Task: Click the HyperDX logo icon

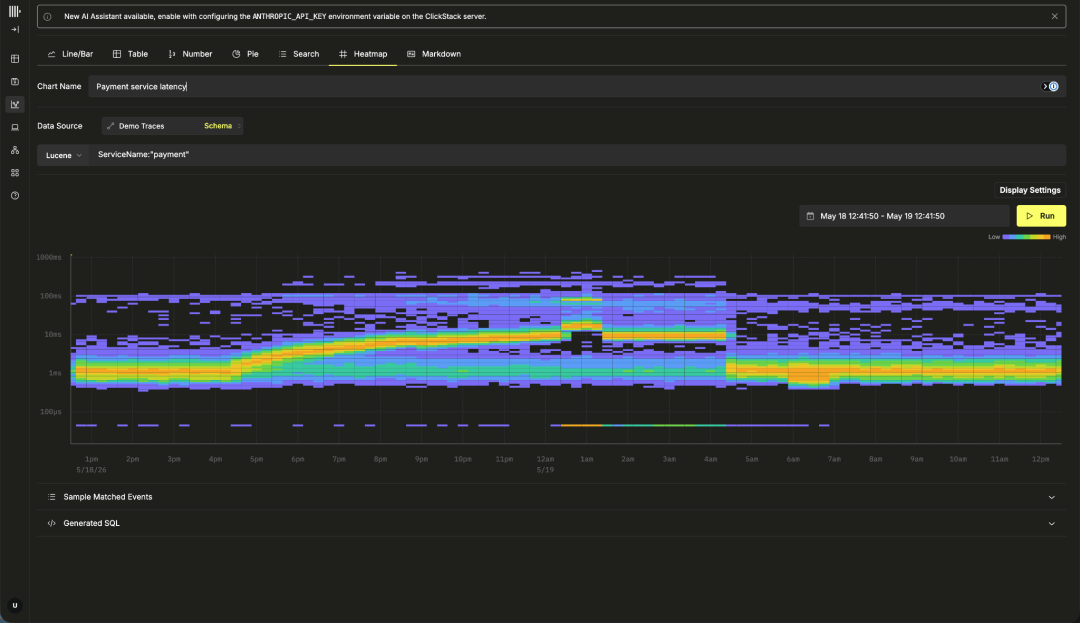Action: [x=14, y=11]
